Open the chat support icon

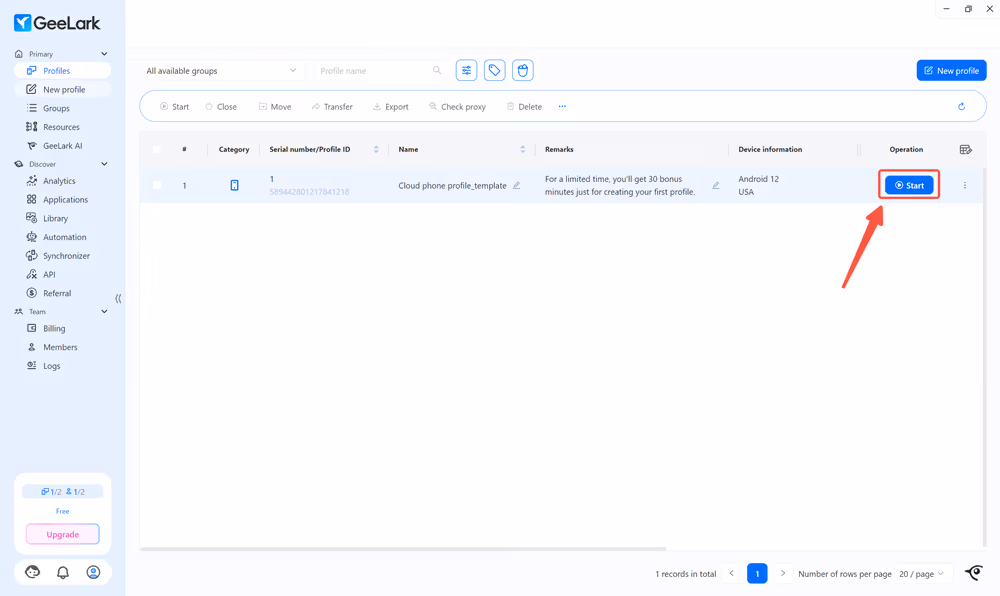(x=32, y=571)
